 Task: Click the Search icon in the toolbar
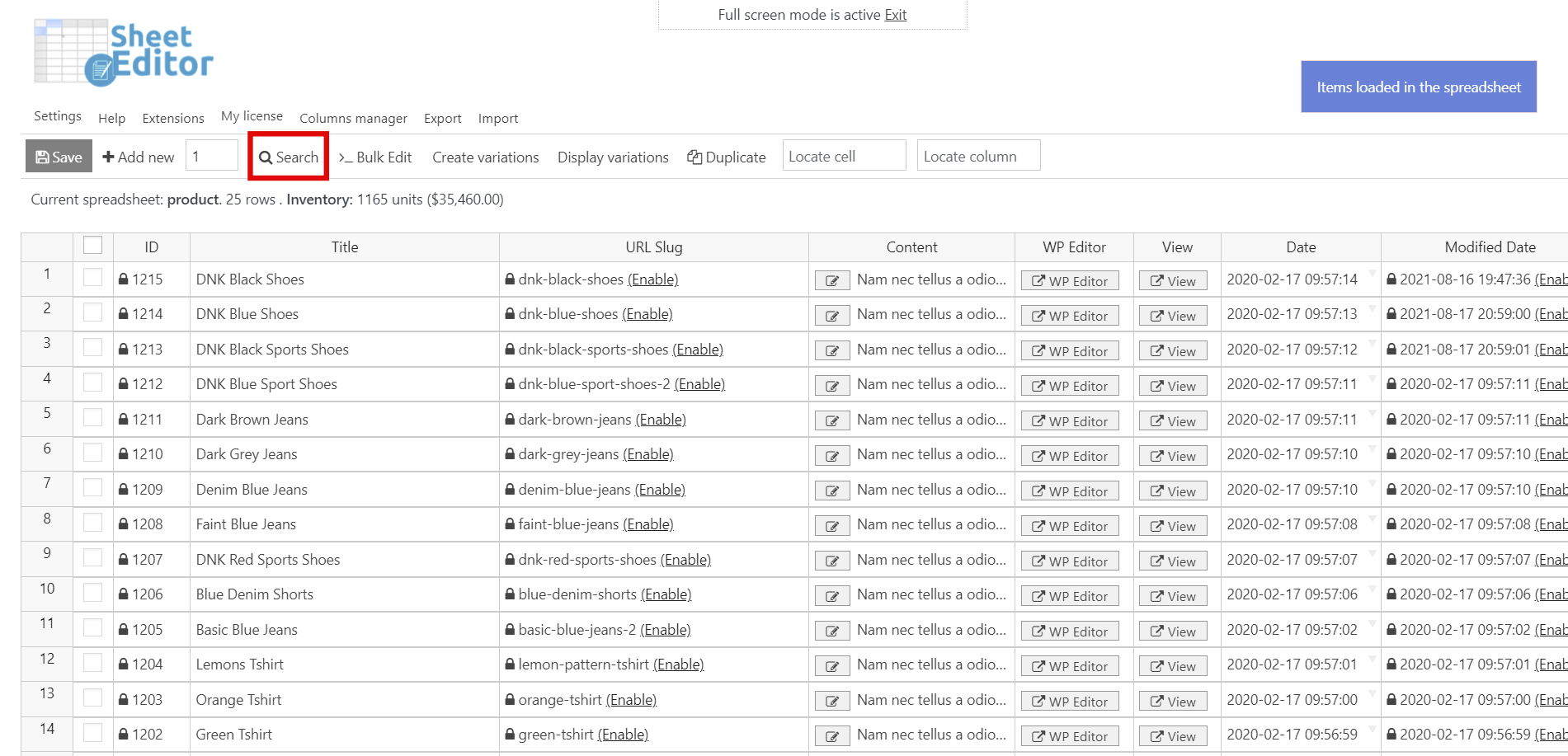(x=266, y=157)
